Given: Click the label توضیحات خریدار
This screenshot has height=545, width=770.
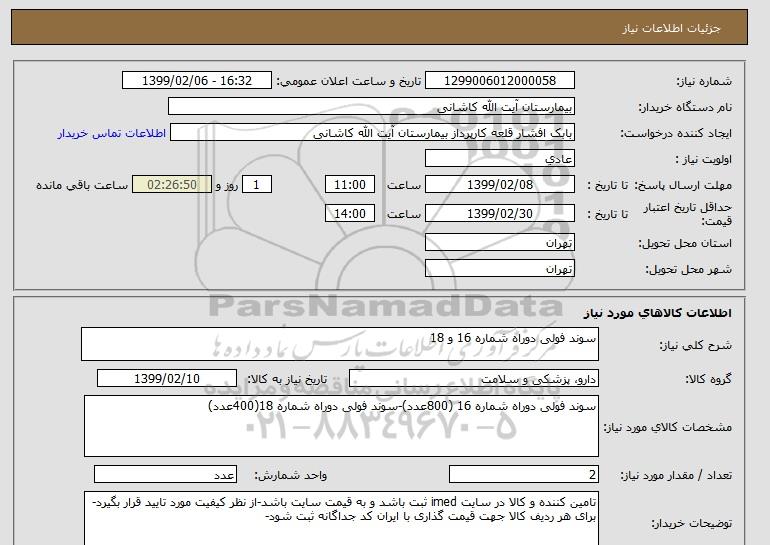Looking at the screenshot, I should pyautogui.click(x=691, y=523).
